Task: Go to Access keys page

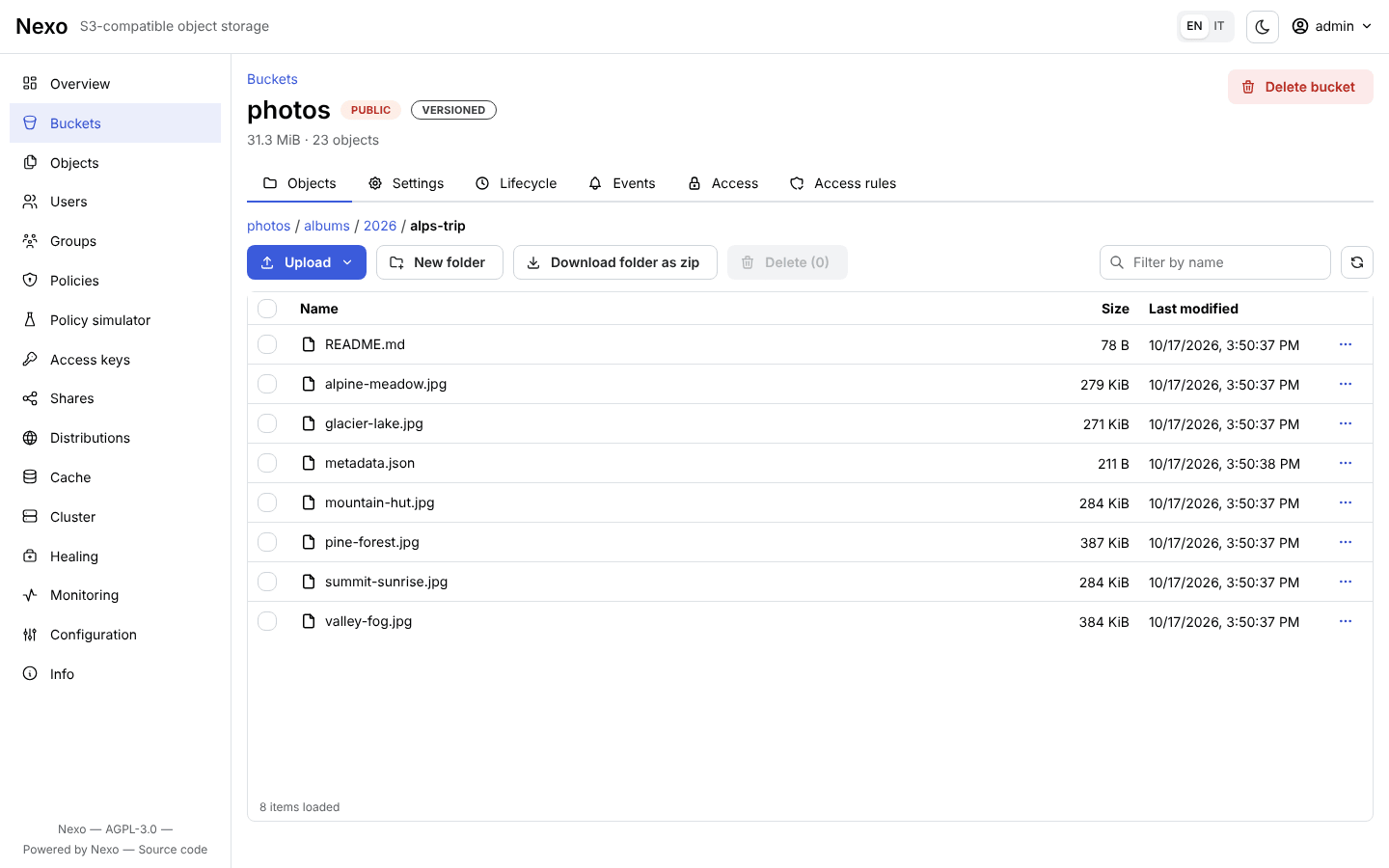Action: pos(115,360)
